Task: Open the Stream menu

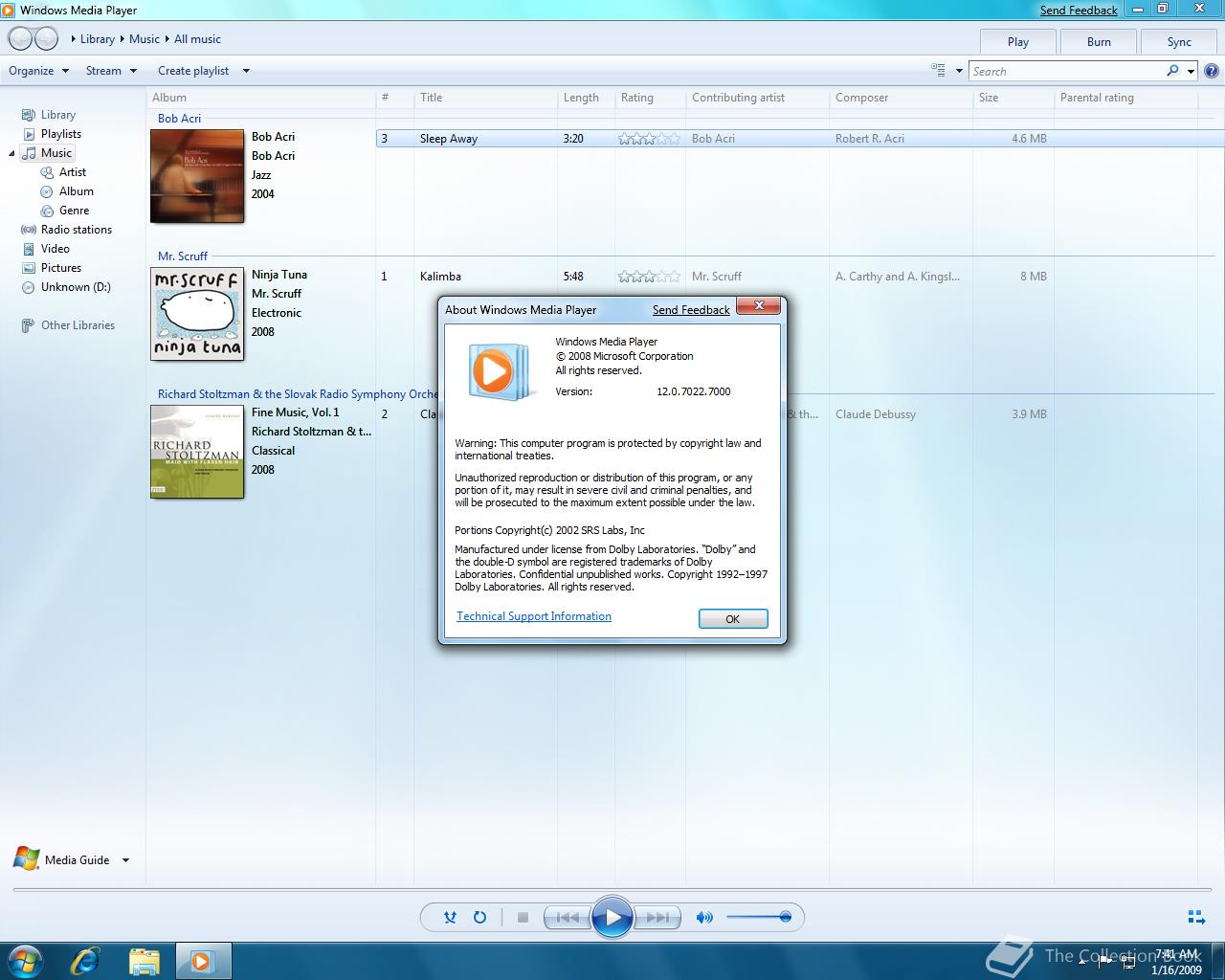Action: [111, 71]
